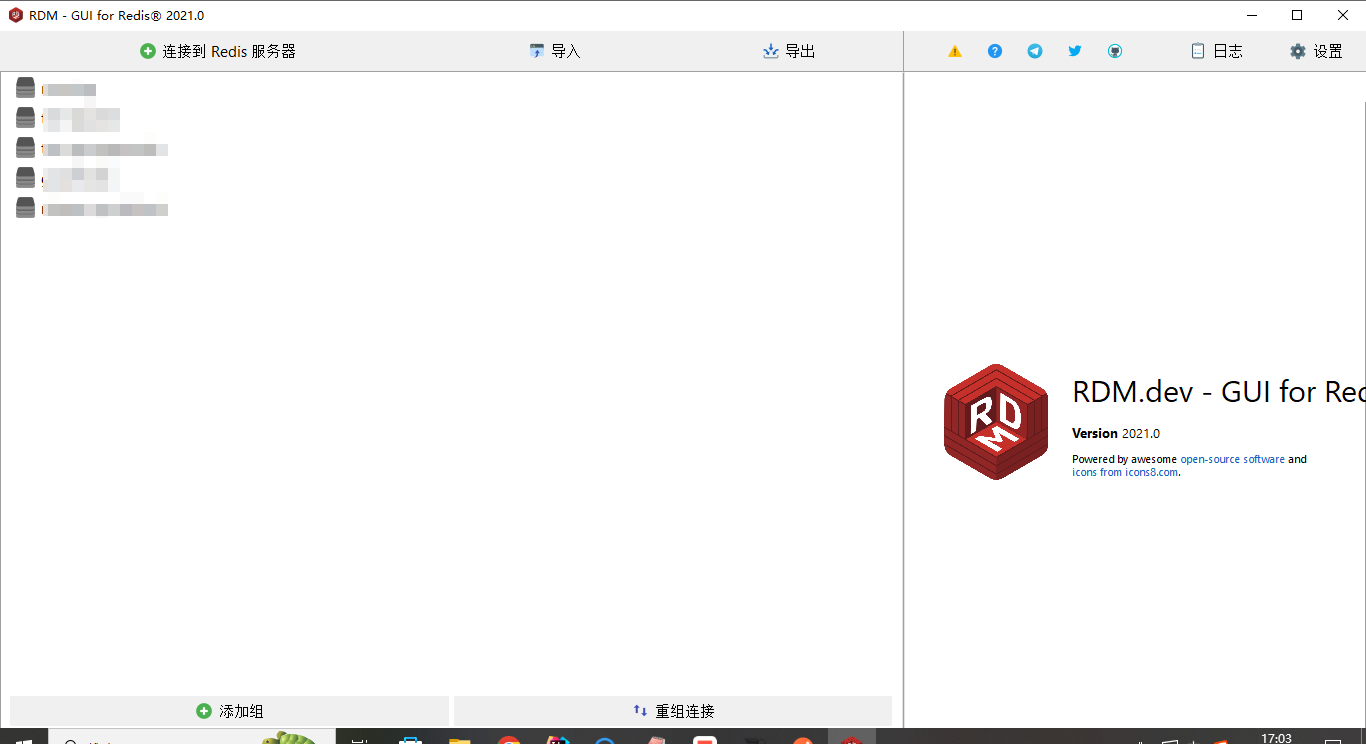Open 设置 settings
Viewport: 1366px width, 744px height.
pyautogui.click(x=1316, y=51)
